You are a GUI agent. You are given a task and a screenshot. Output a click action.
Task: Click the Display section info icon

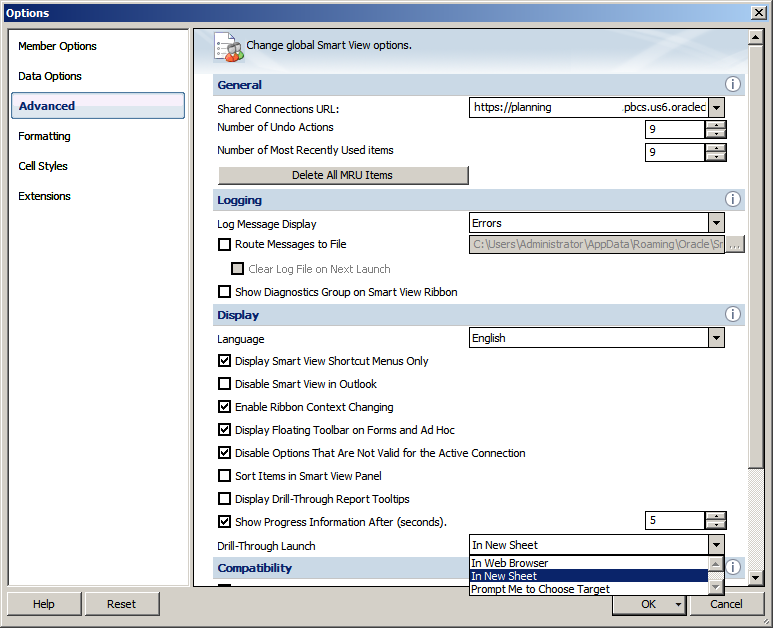click(x=733, y=314)
